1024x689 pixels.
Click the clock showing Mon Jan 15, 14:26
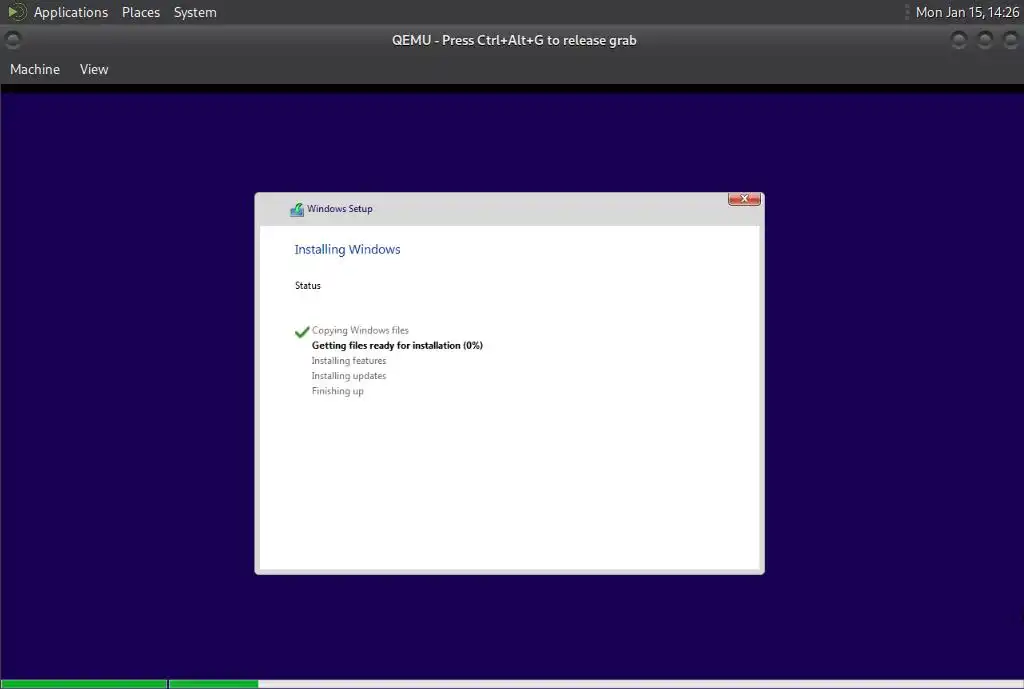[x=967, y=12]
